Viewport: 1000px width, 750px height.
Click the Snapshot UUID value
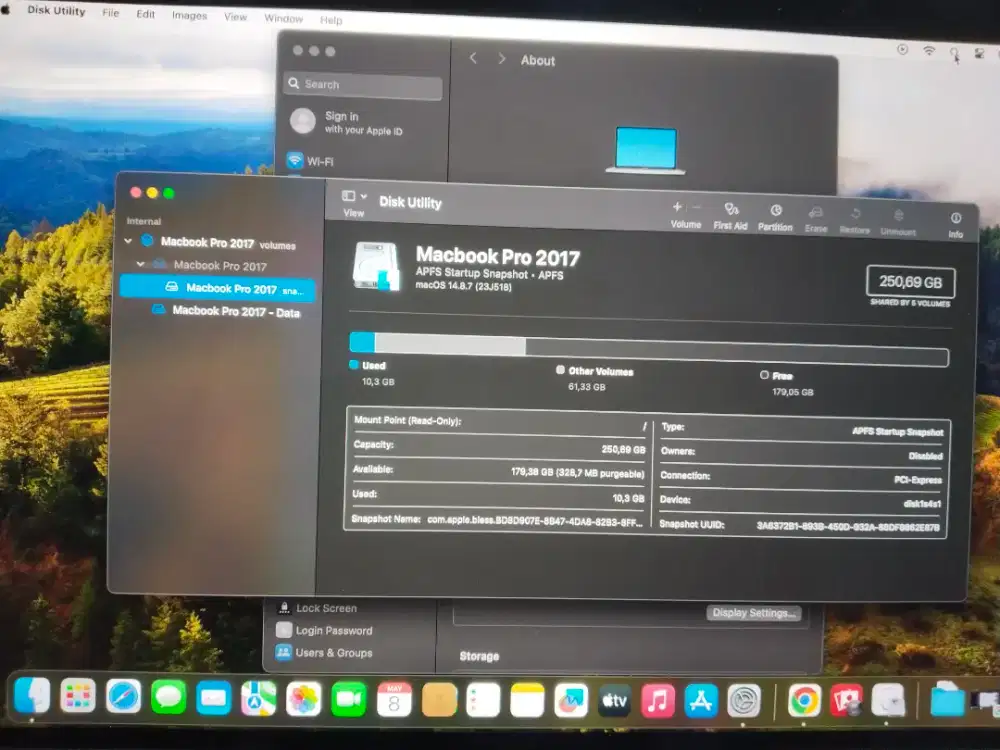(x=848, y=527)
